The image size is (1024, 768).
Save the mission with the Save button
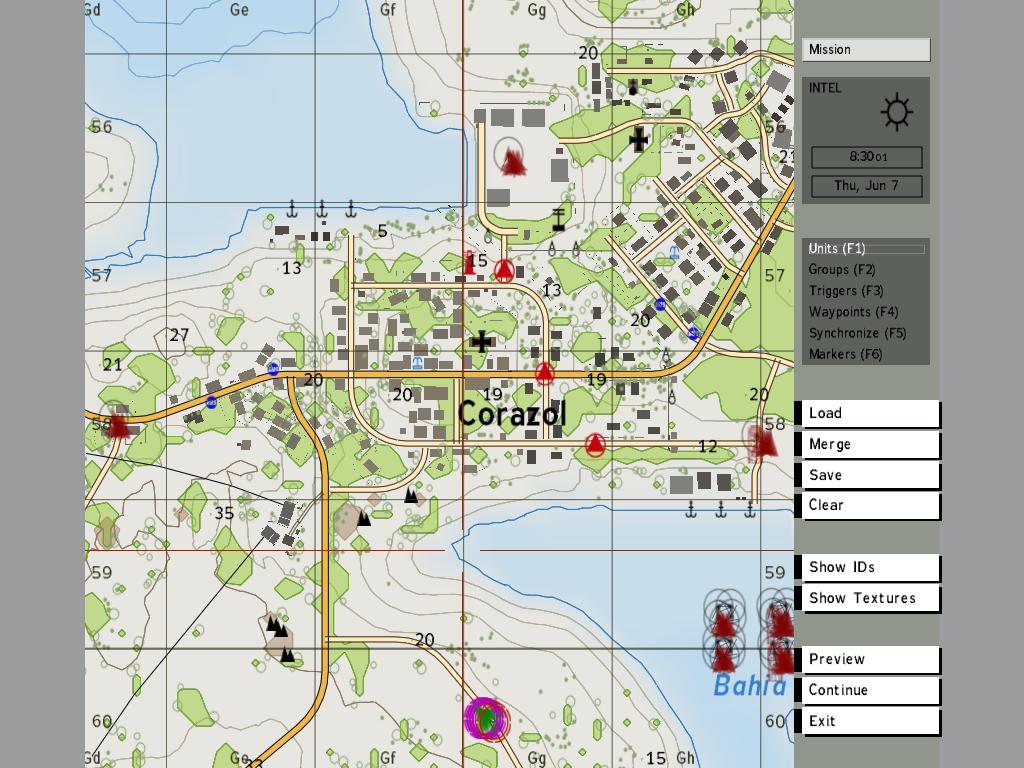[871, 475]
